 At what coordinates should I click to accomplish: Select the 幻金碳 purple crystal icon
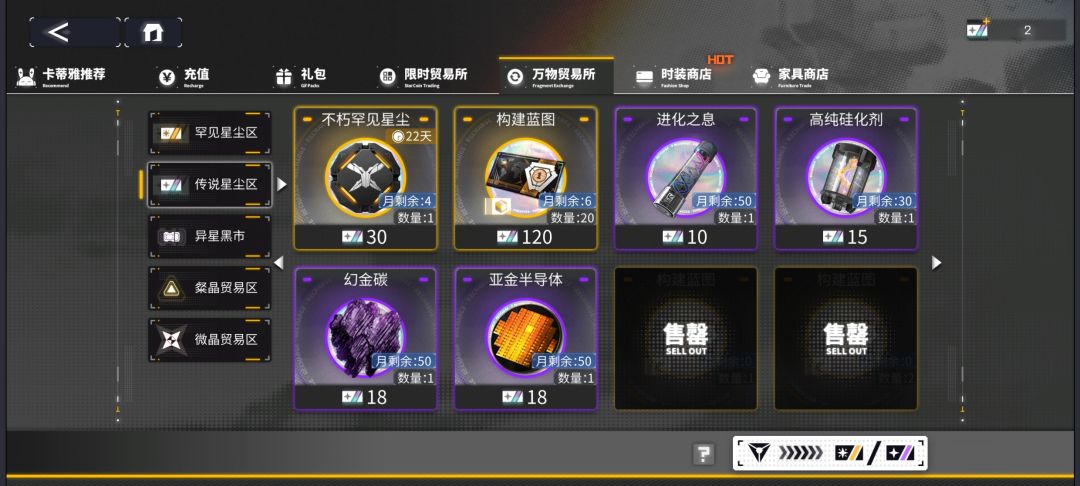point(365,337)
